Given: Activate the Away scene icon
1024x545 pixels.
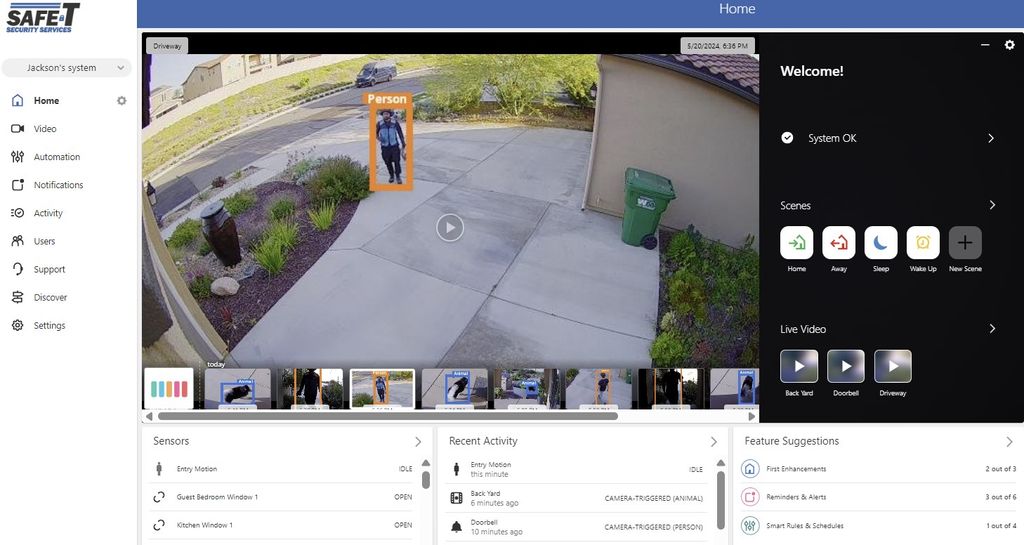Looking at the screenshot, I should click(838, 243).
